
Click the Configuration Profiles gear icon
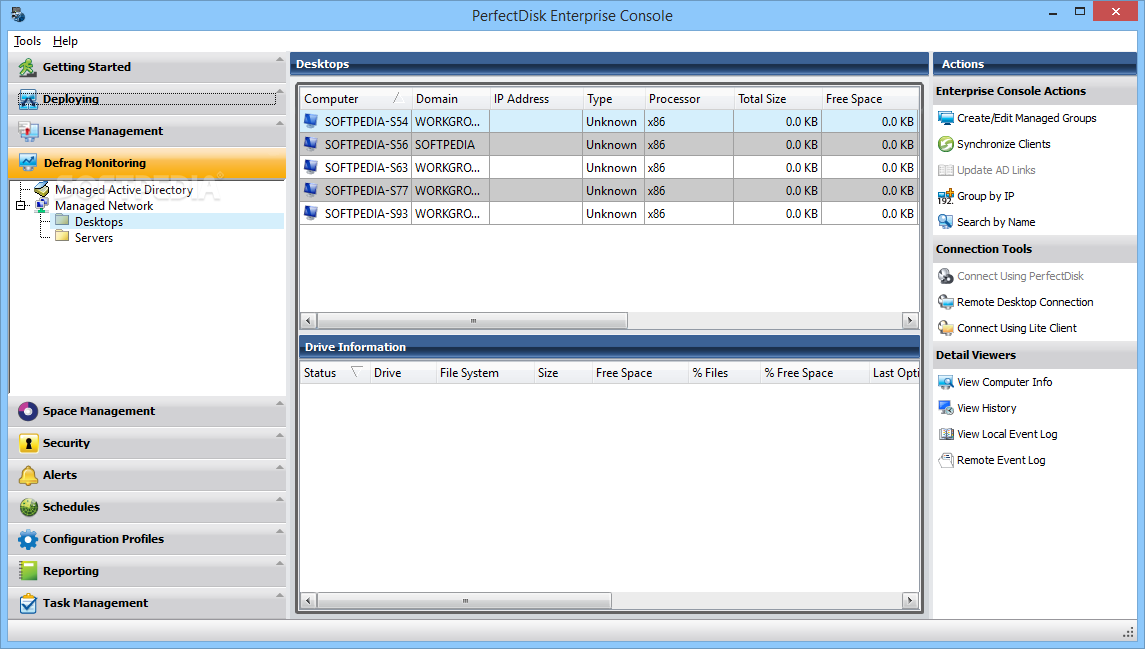click(x=28, y=539)
